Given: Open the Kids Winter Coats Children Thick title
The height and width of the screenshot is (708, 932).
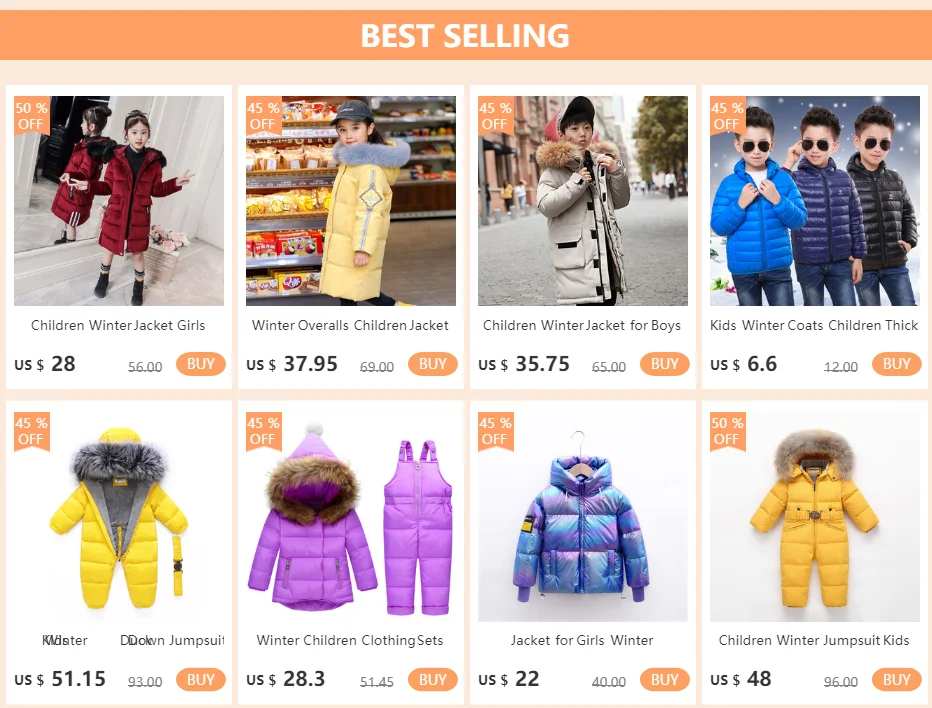Looking at the screenshot, I should [814, 325].
